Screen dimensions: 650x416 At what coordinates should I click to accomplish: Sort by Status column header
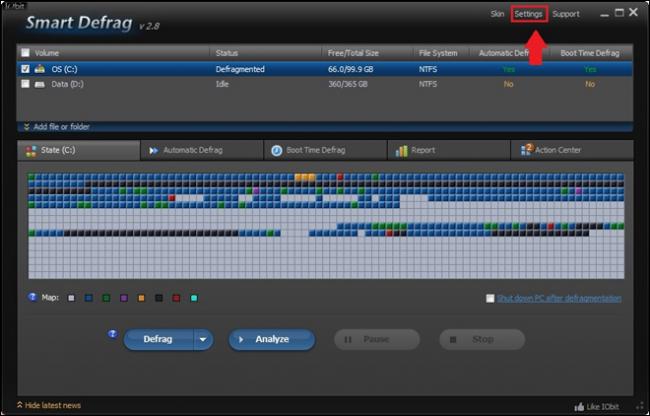click(x=227, y=53)
